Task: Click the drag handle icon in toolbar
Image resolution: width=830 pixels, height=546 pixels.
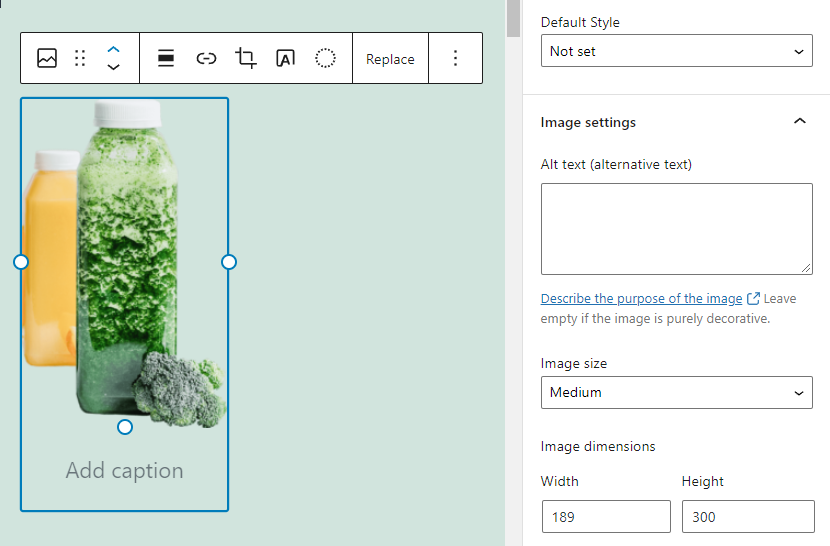Action: point(81,58)
